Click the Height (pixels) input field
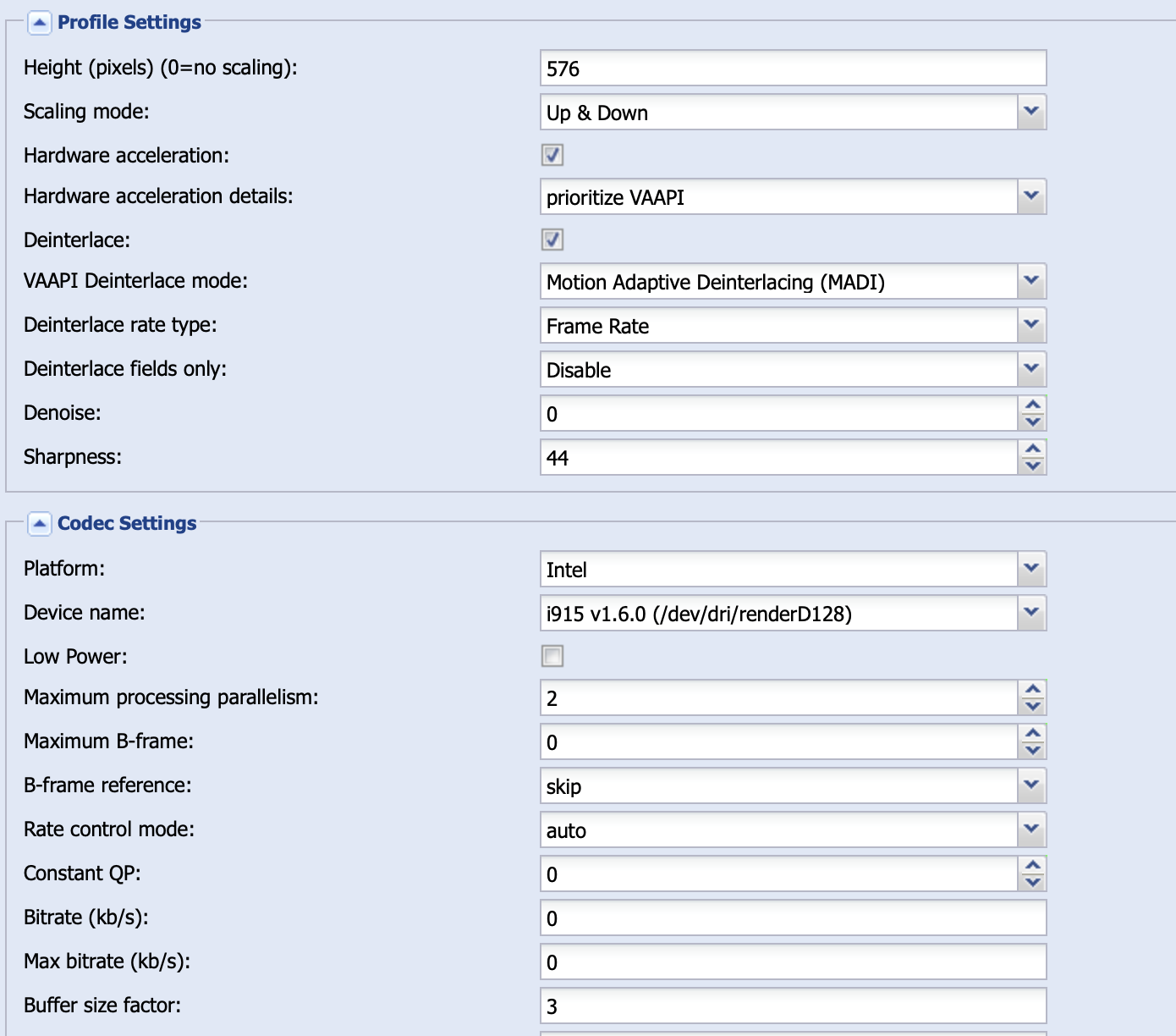This screenshot has width=1176, height=1036. click(x=793, y=69)
